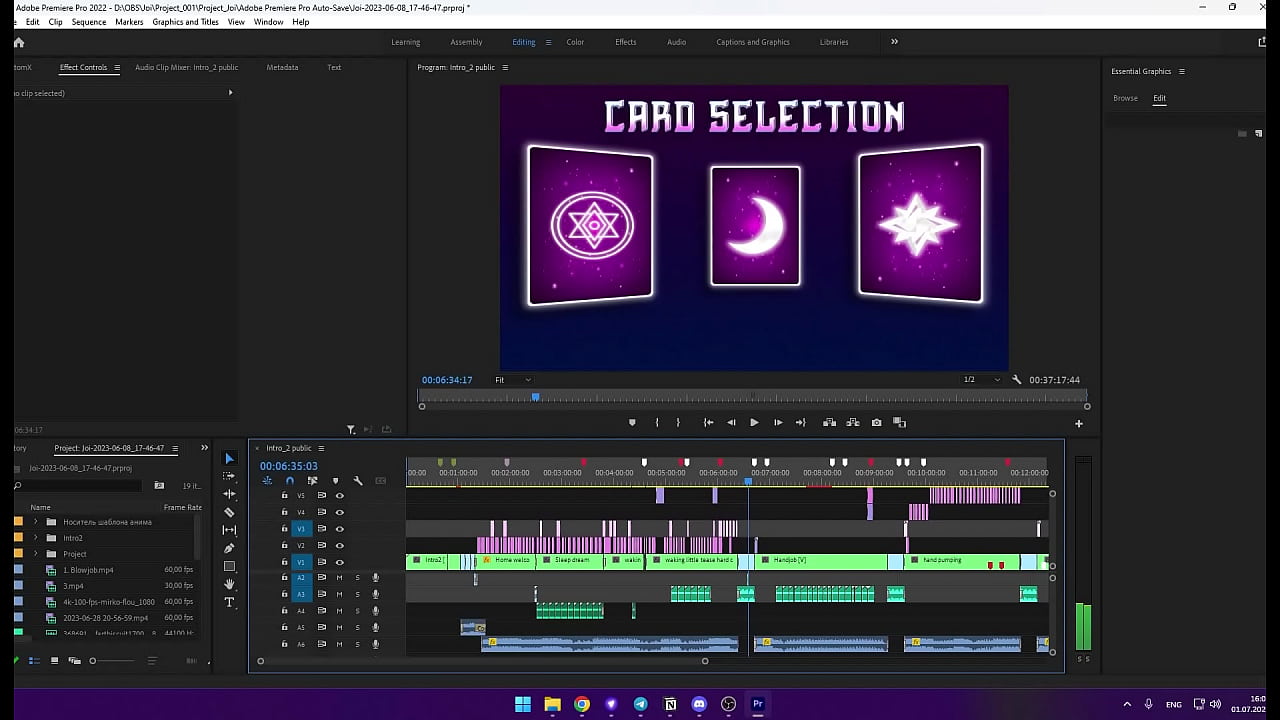
Task: Select the Hand tool
Action: point(229,583)
